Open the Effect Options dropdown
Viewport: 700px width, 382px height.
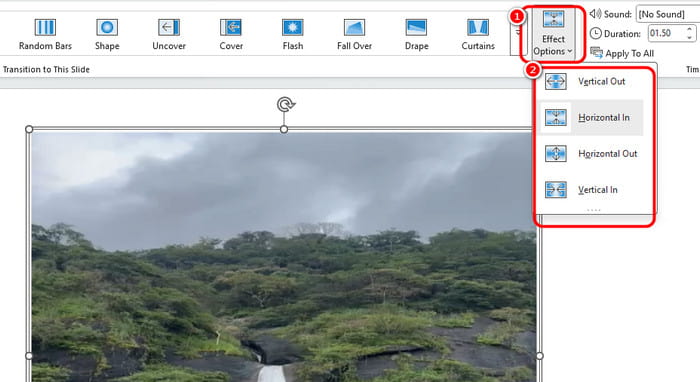click(x=553, y=34)
